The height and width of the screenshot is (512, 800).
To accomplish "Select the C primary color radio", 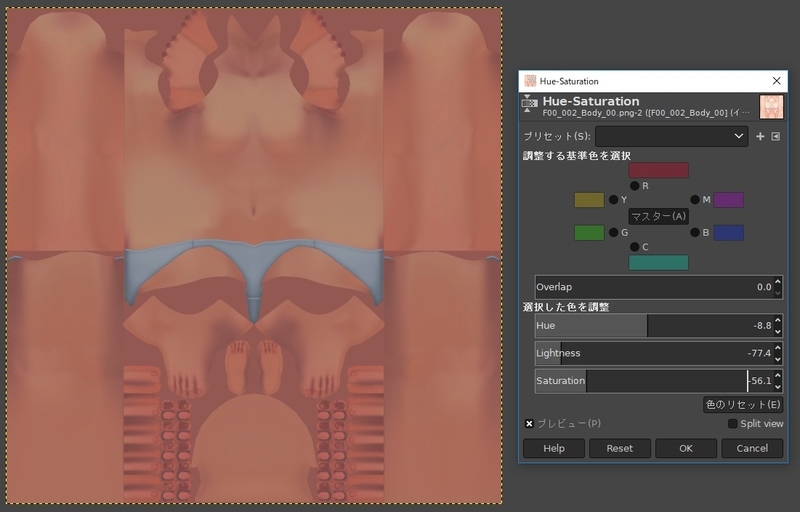I will tap(634, 247).
